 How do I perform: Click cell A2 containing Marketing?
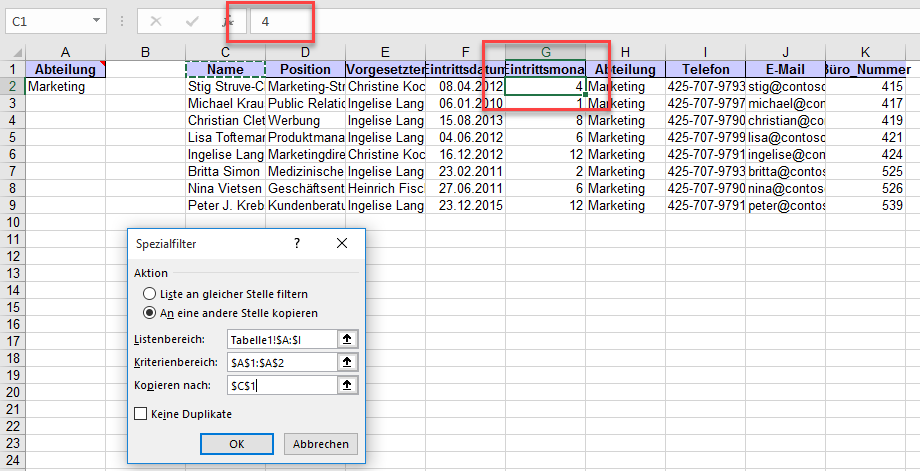[x=65, y=87]
